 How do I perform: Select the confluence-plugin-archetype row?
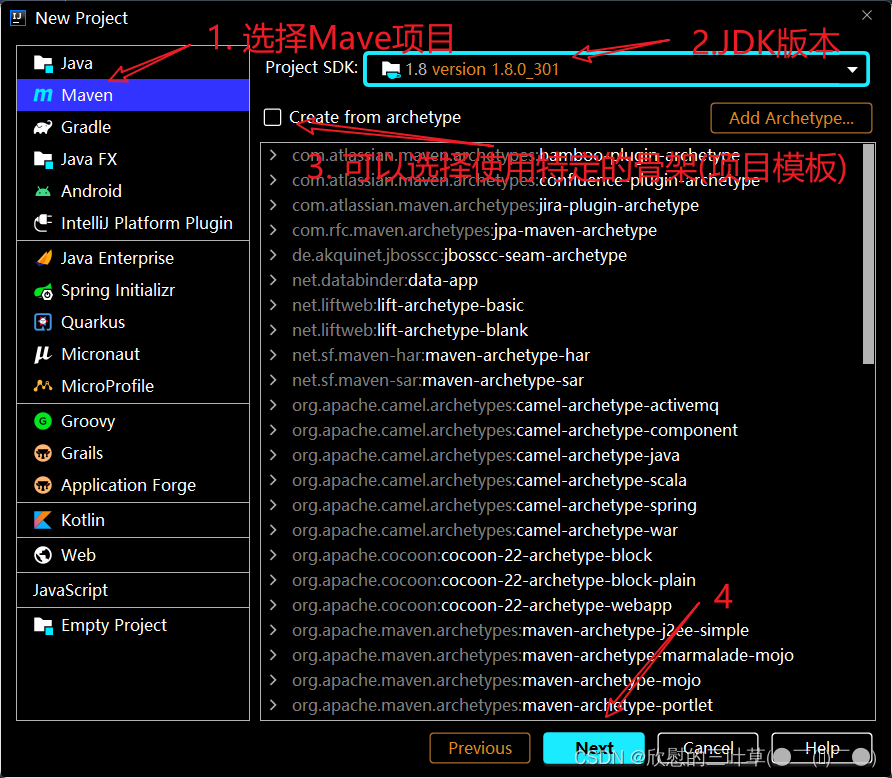pos(562,180)
